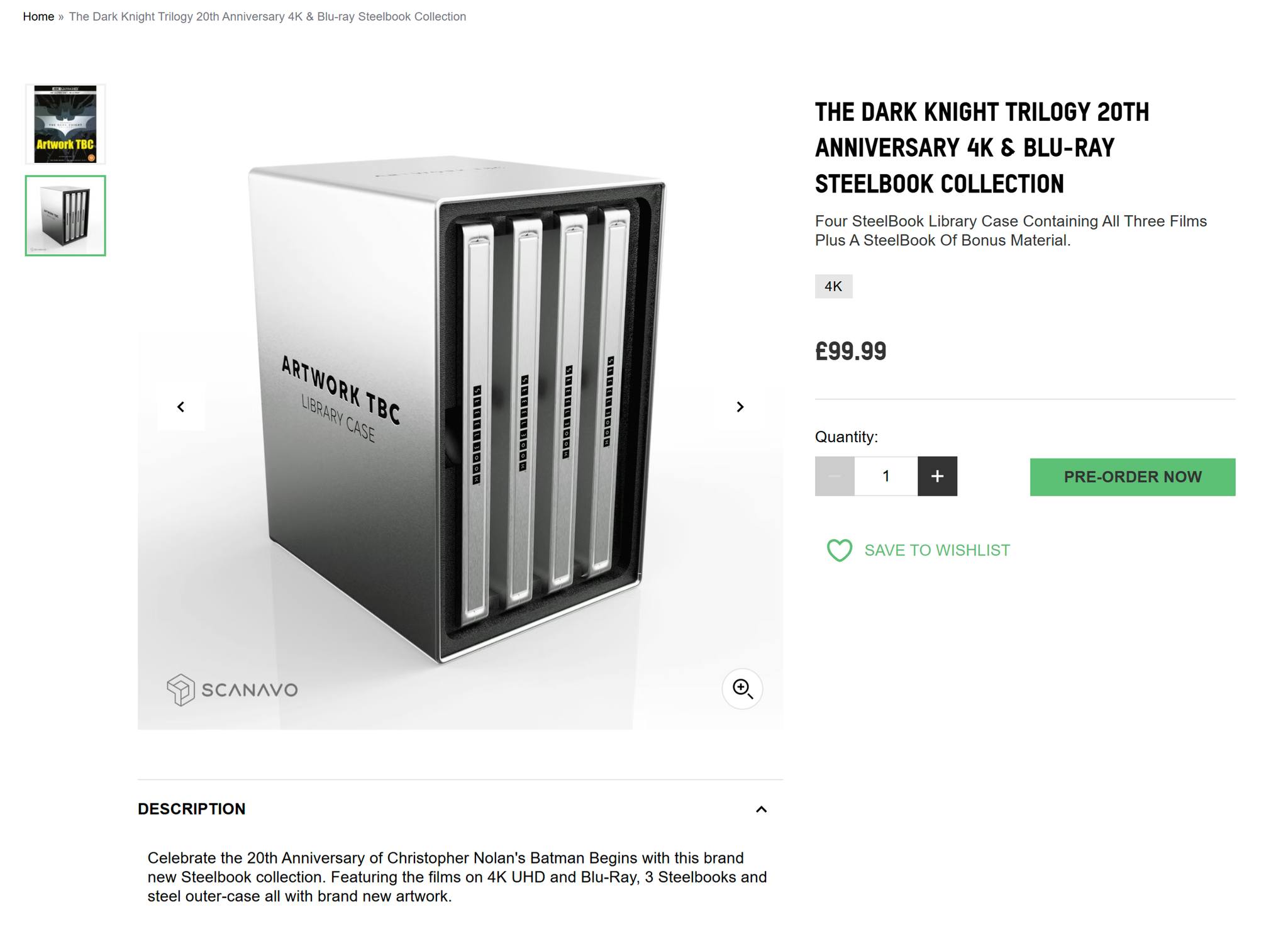Click the £99.99 price text
This screenshot has width=1288, height=929.
850,352
